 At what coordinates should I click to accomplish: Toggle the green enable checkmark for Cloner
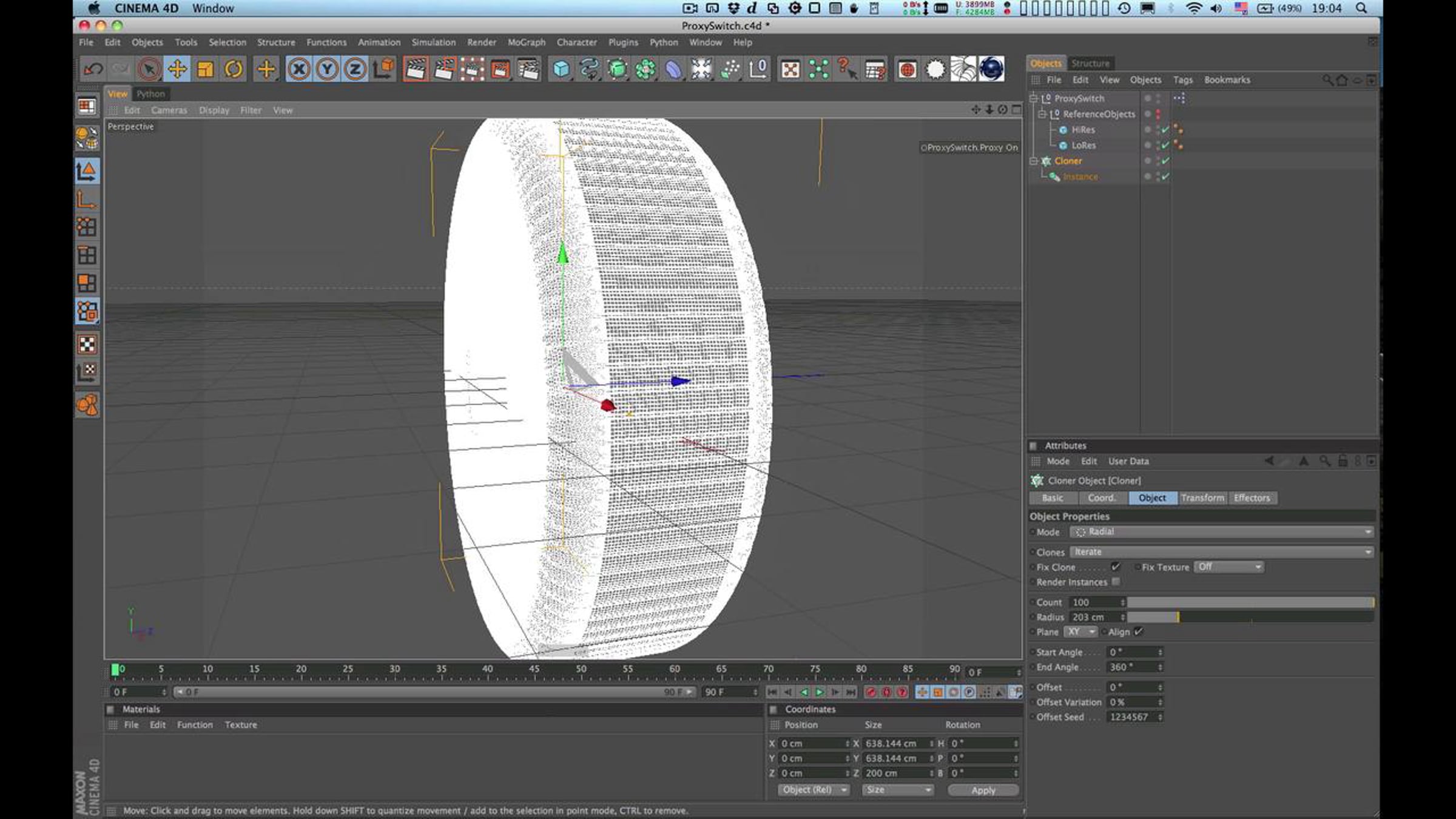(x=1165, y=161)
